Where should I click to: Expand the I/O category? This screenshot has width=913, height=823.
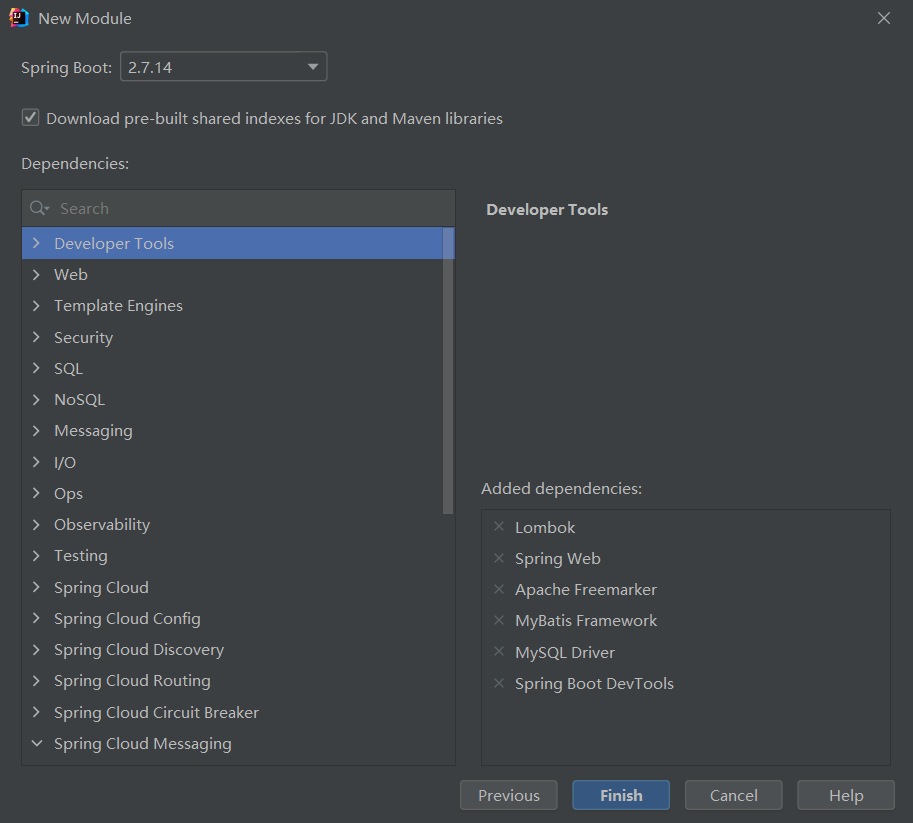coord(36,462)
